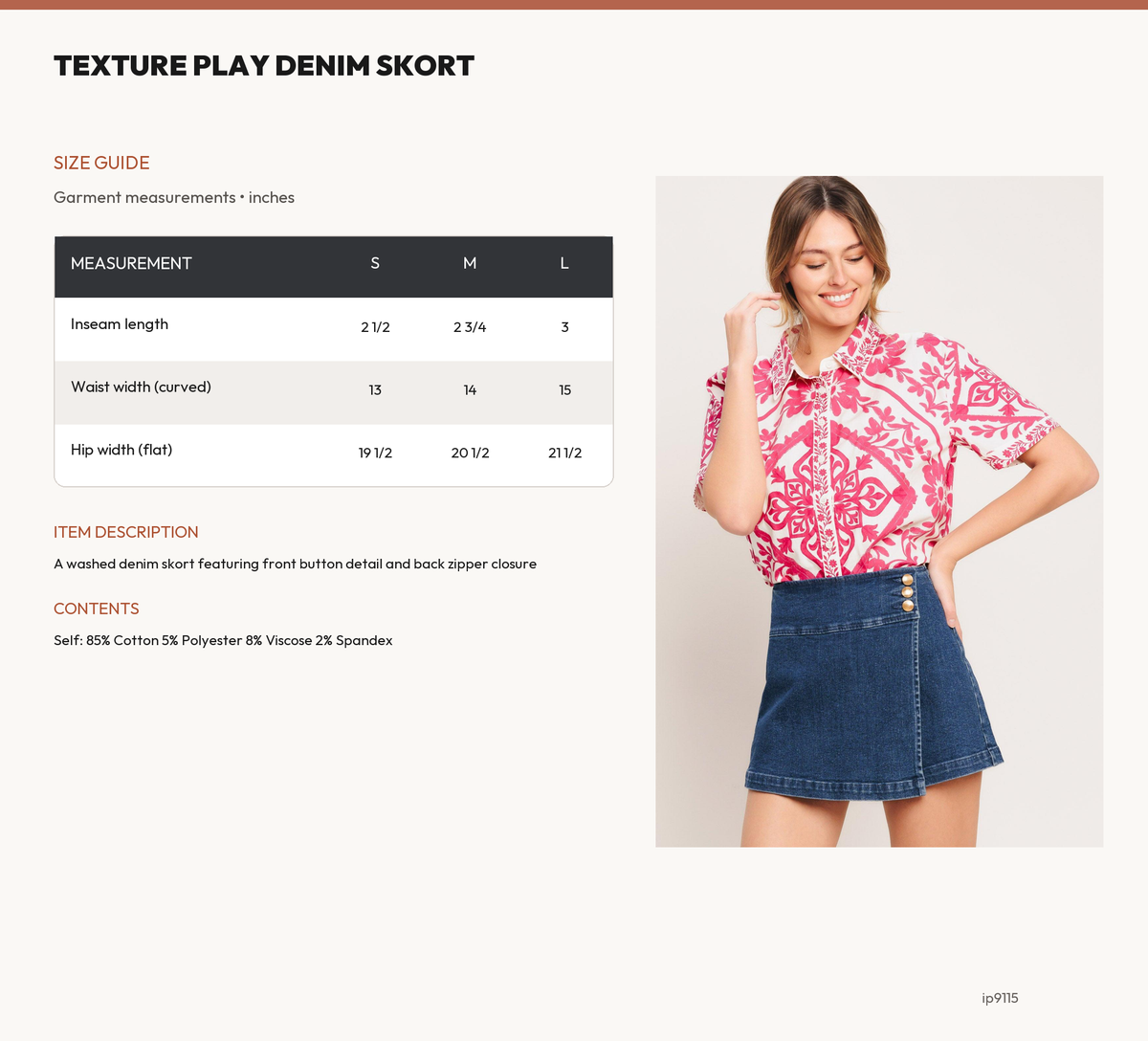Click the waist value 14
This screenshot has height=1041, width=1148.
click(x=470, y=390)
